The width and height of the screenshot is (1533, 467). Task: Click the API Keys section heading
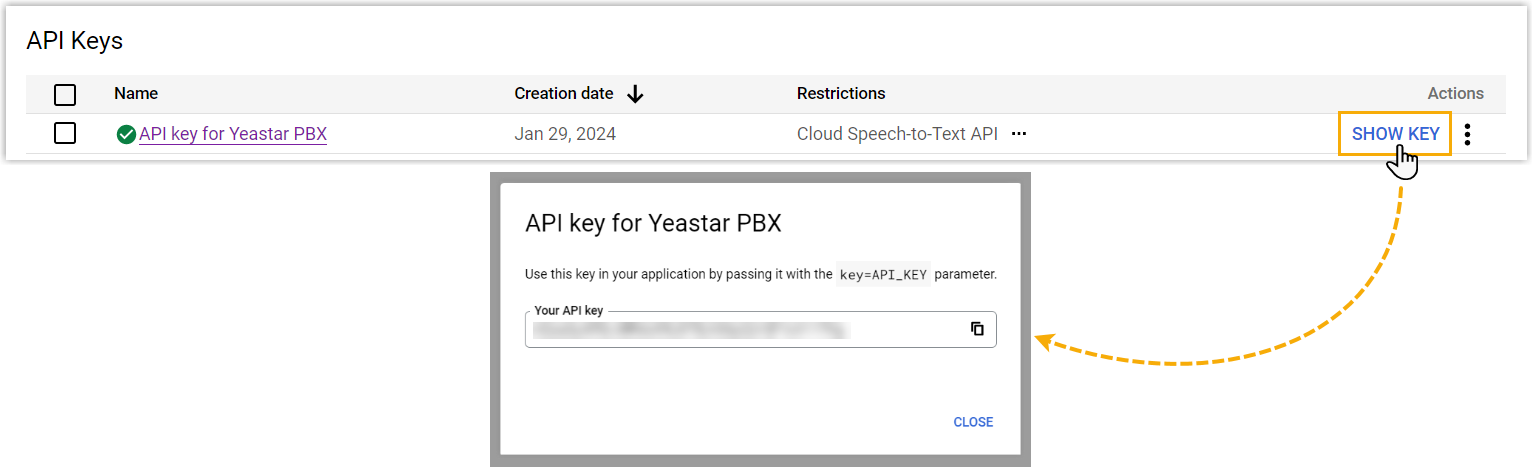click(x=74, y=41)
